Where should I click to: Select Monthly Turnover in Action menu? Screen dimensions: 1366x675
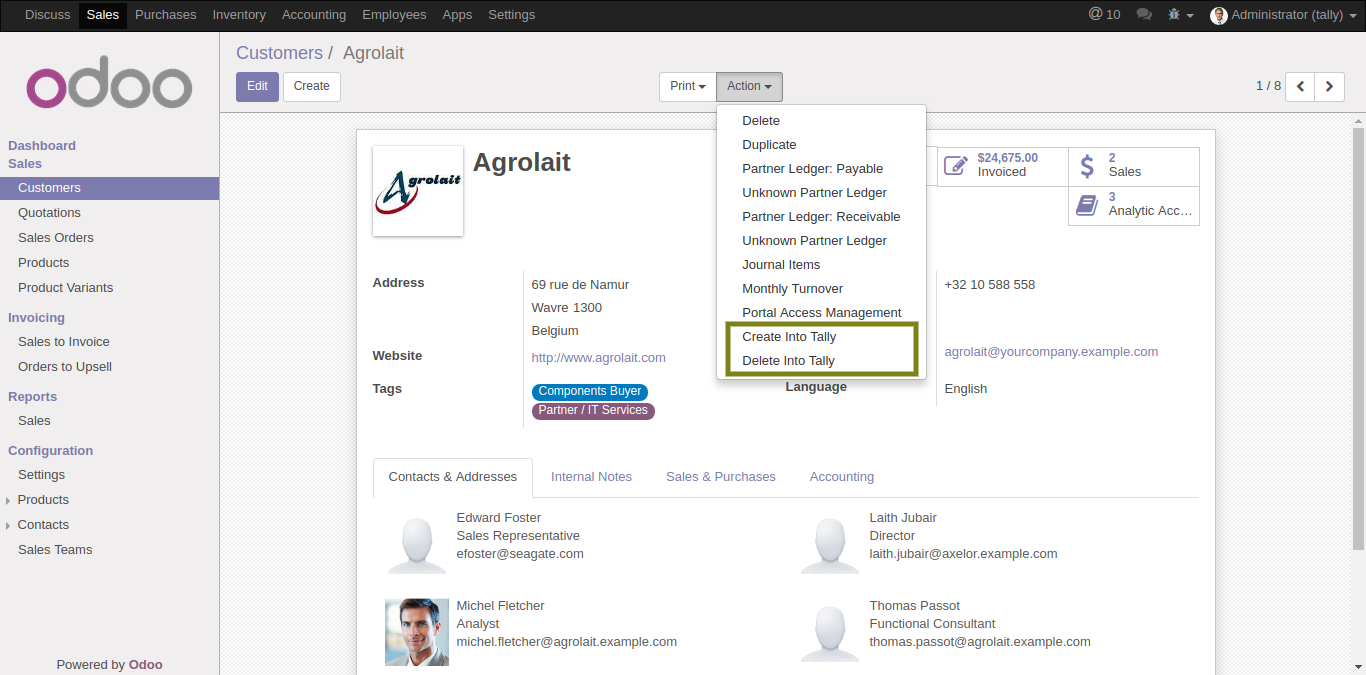[821, 289]
